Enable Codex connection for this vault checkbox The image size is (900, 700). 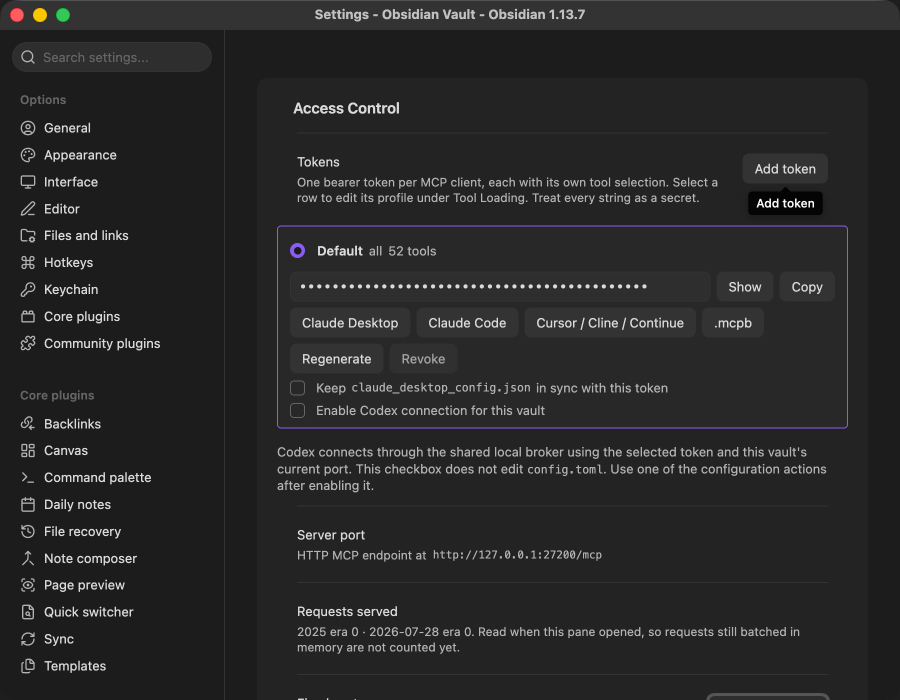tap(297, 410)
